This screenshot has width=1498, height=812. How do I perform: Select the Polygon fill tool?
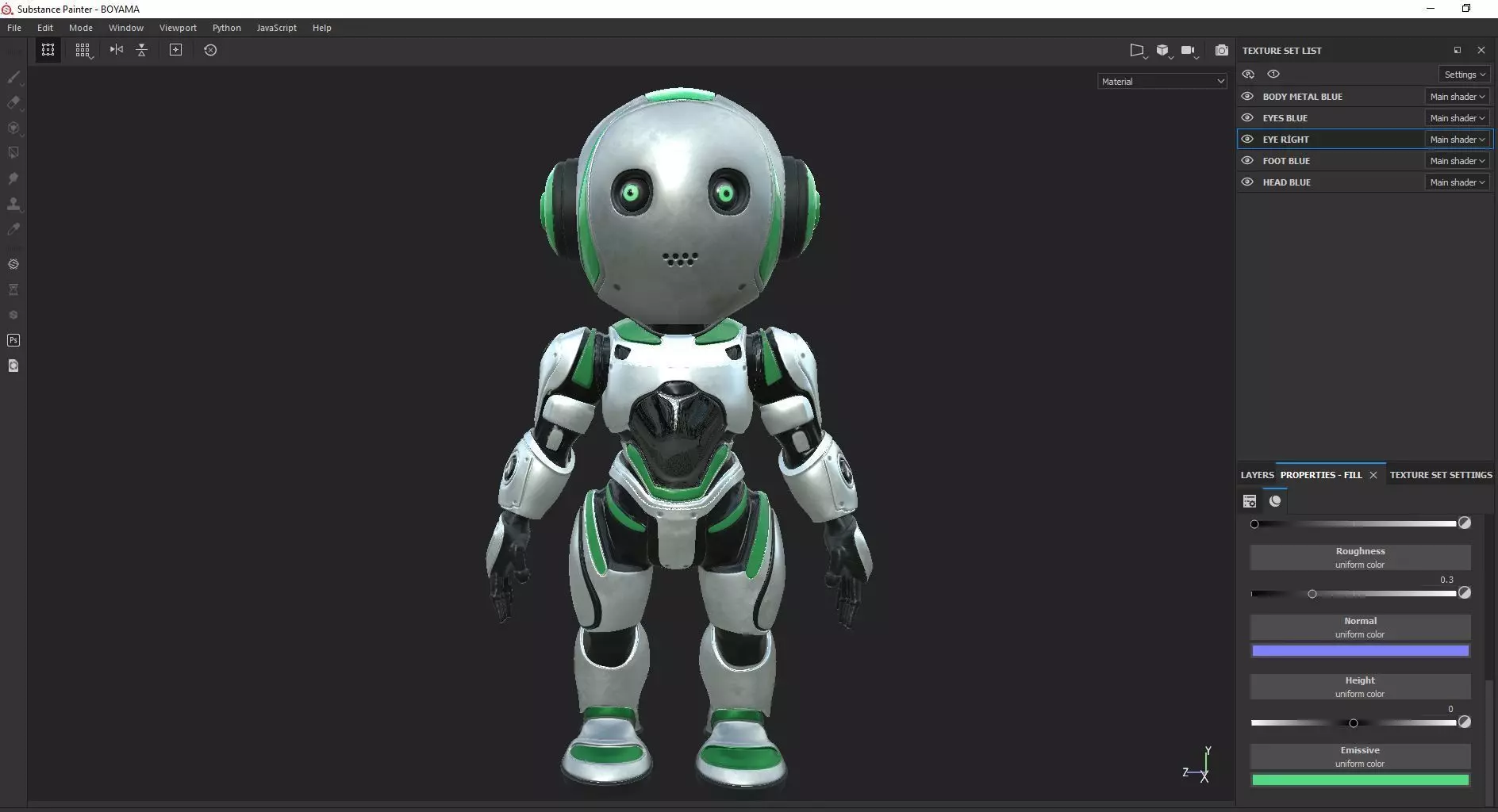click(13, 153)
